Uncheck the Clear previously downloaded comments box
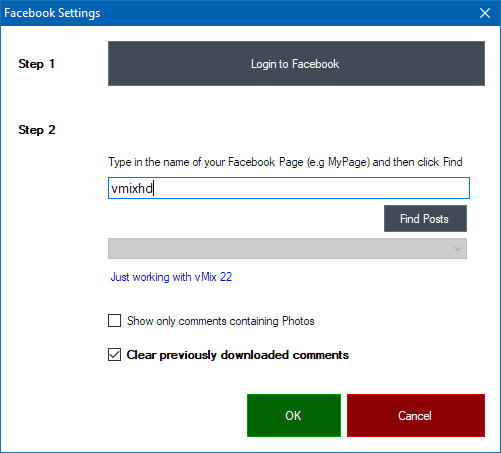Viewport: 501px width, 453px height. 114,355
